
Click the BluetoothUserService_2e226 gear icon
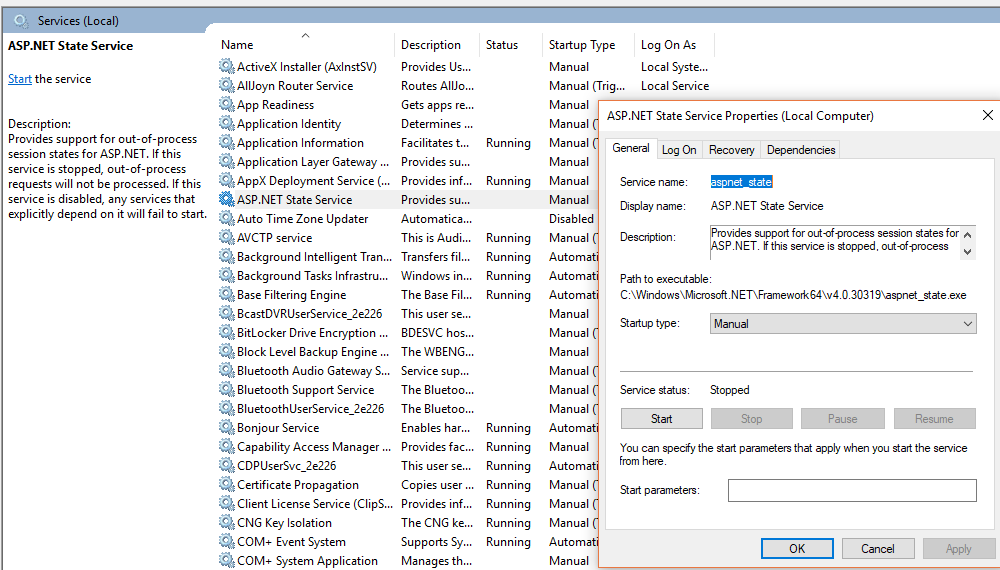(226, 408)
